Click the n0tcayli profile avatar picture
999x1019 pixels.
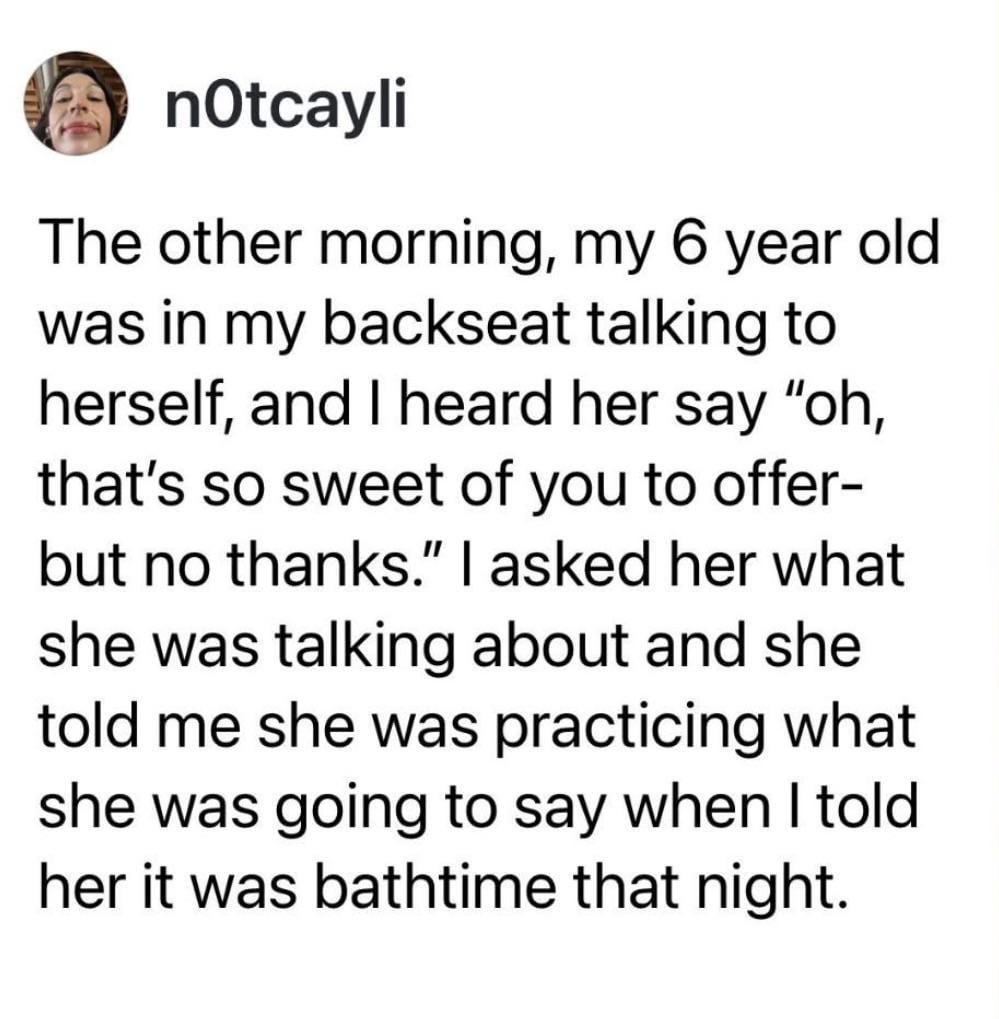(82, 104)
